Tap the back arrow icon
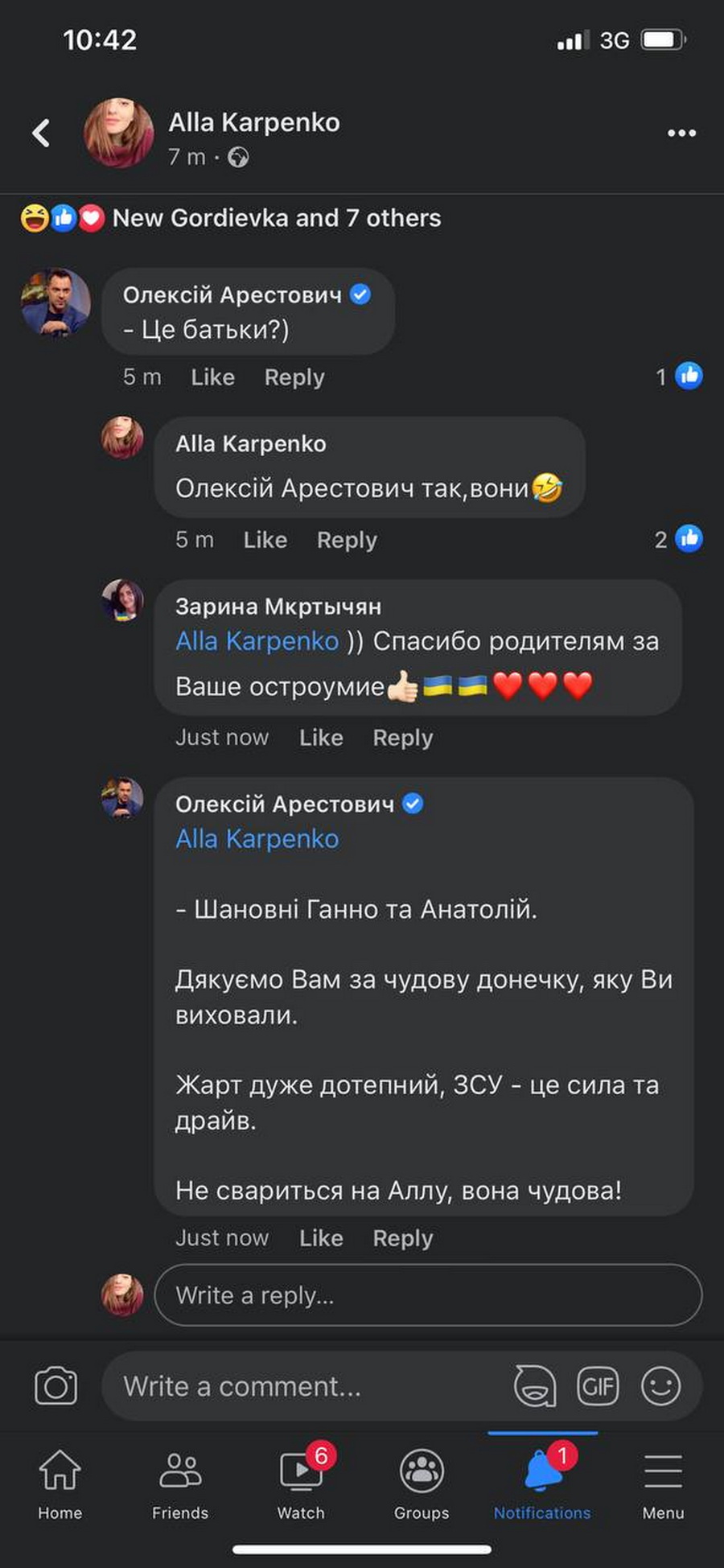 pyautogui.click(x=42, y=133)
